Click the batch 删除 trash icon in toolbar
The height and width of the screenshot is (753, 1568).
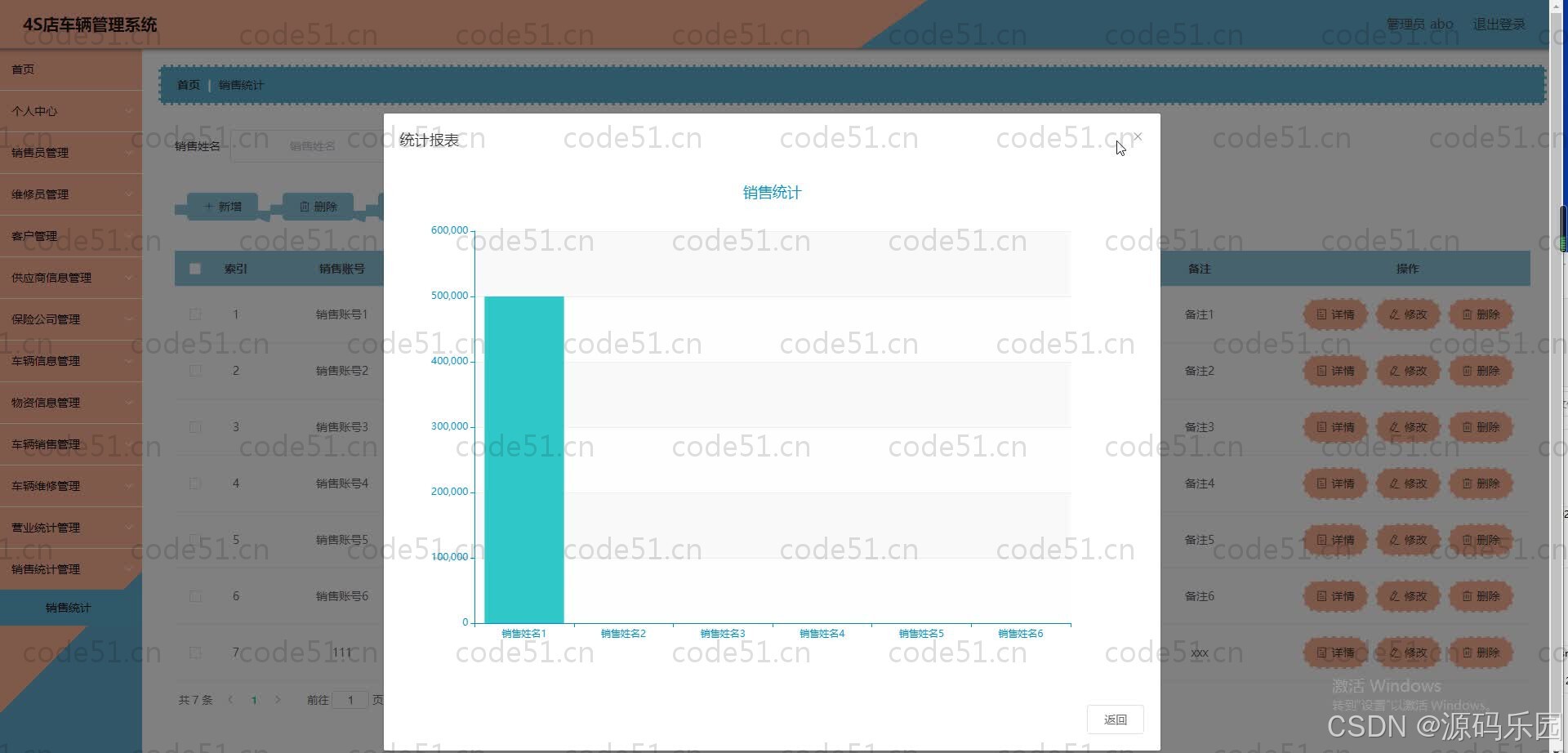coord(317,206)
